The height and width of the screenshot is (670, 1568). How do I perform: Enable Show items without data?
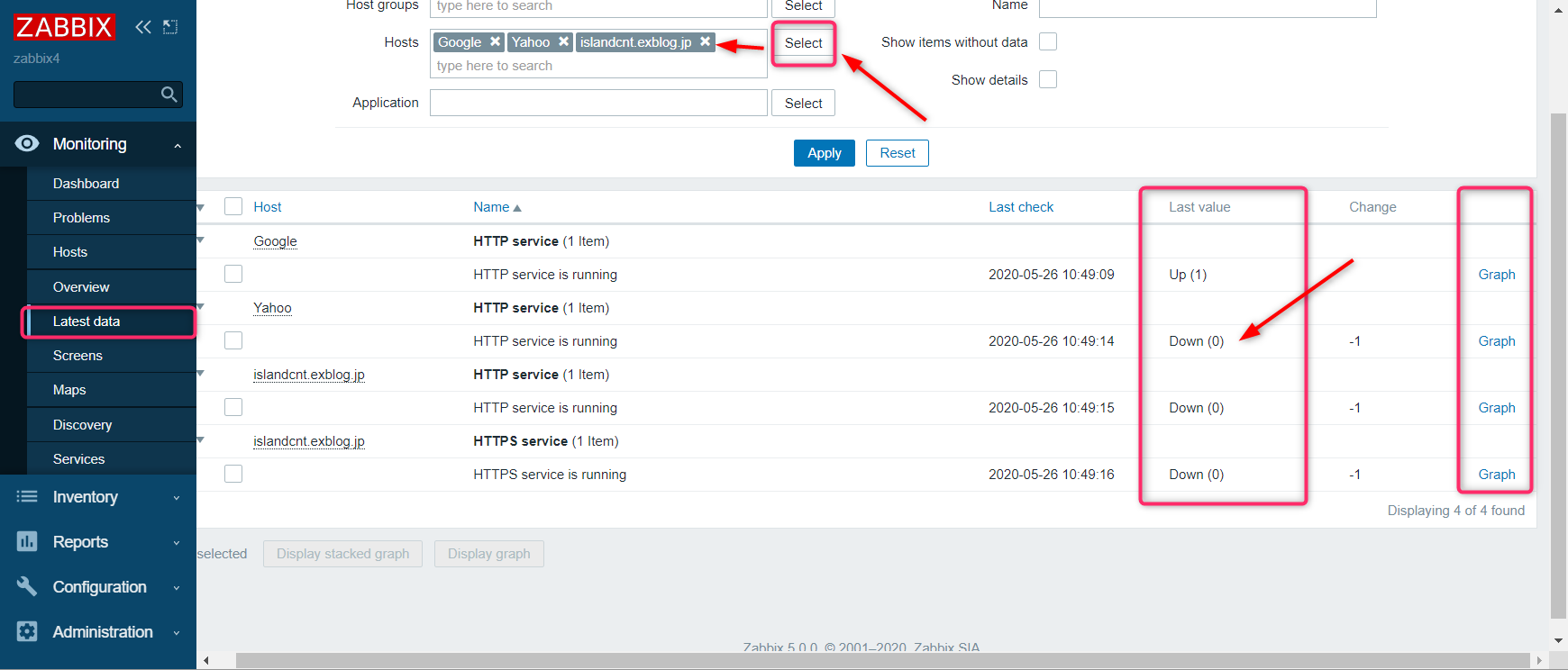pos(1048,41)
